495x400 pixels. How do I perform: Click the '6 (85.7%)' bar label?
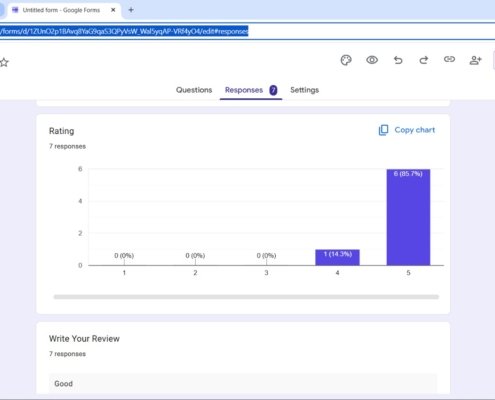click(x=408, y=174)
